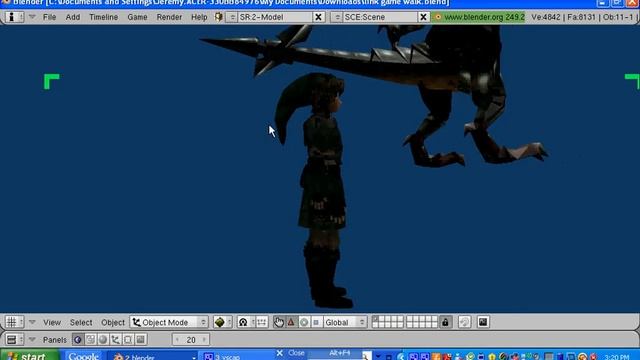Open the Render menu

[x=169, y=17]
